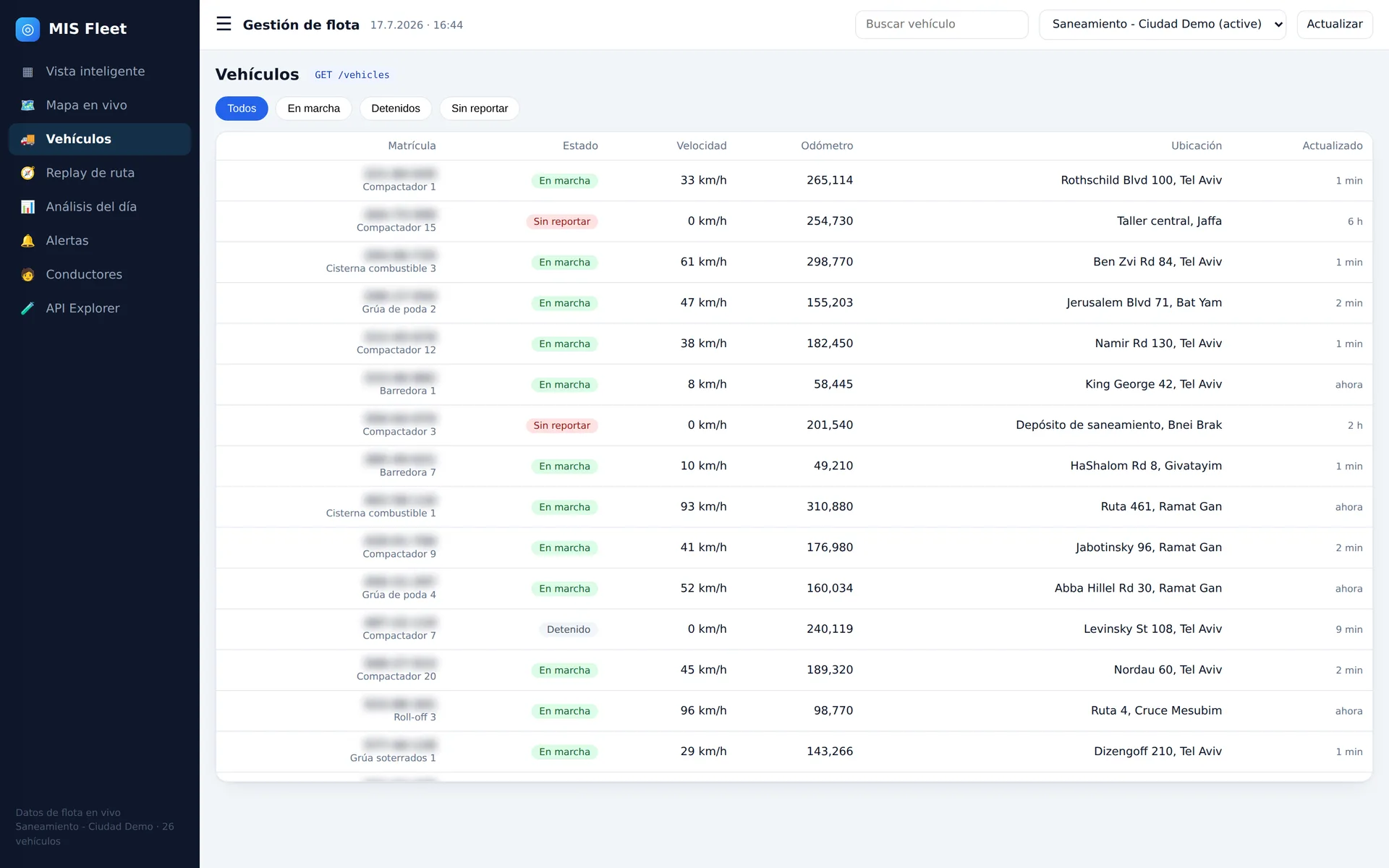Click Depósito de saneamiento, Bnei Brak location
This screenshot has width=1389, height=868.
coord(1118,425)
